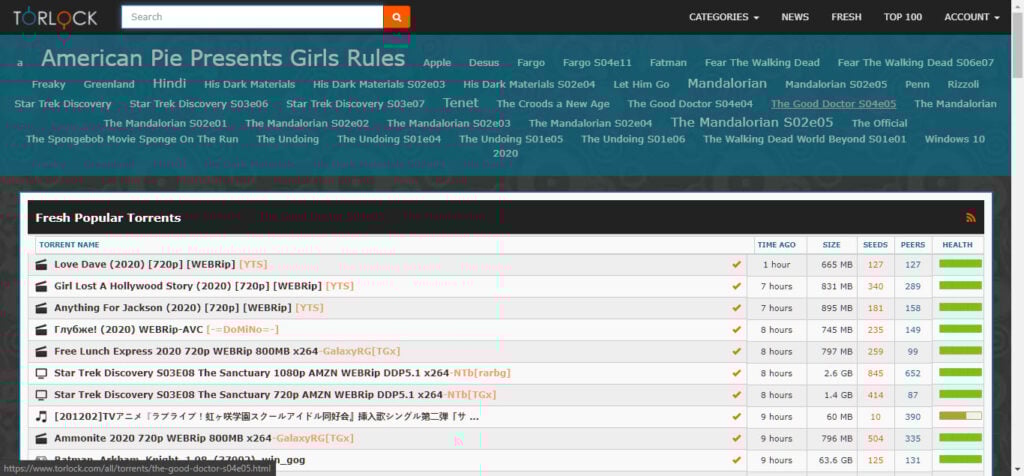
Task: Open Anything For Jackson (2020) torrent
Action: [189, 308]
